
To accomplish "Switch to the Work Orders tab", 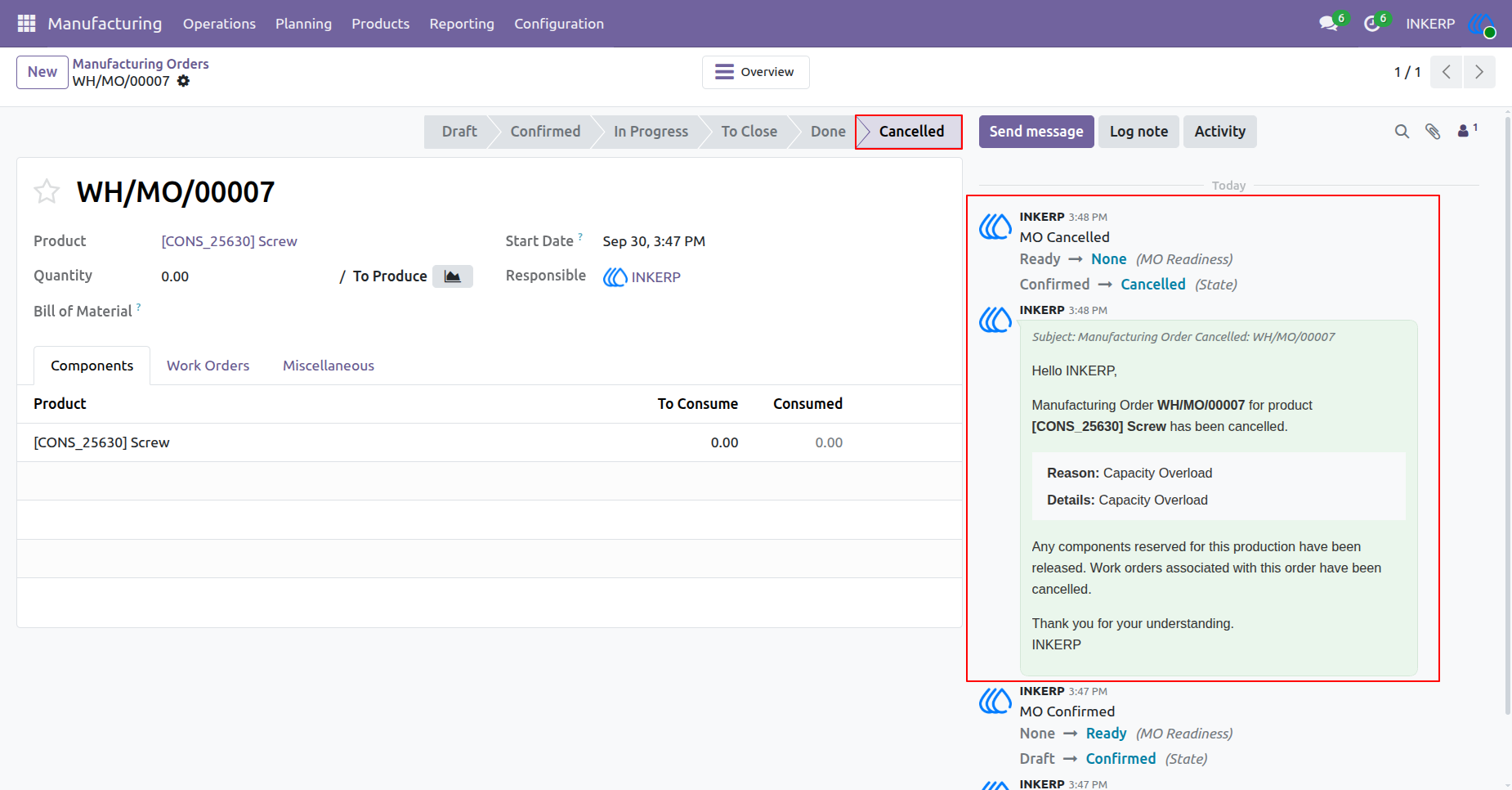I will (208, 366).
